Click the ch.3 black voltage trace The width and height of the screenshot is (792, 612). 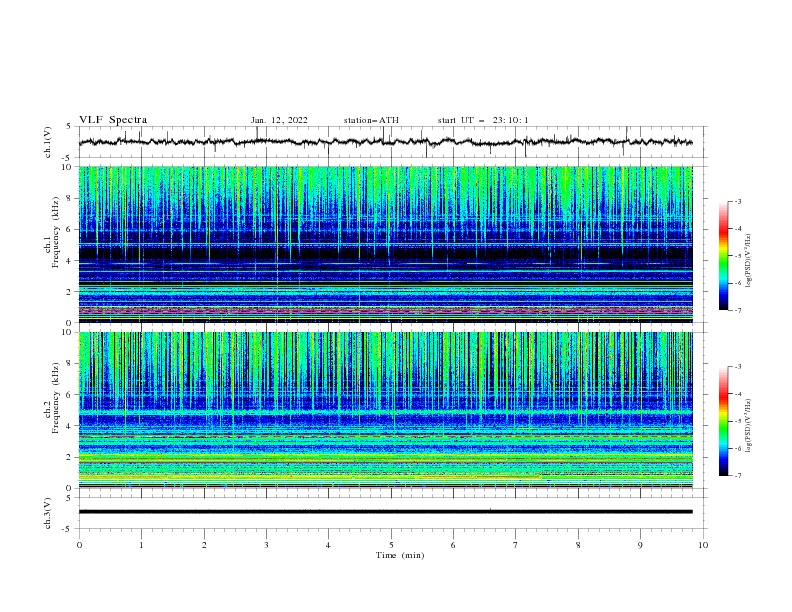click(386, 512)
